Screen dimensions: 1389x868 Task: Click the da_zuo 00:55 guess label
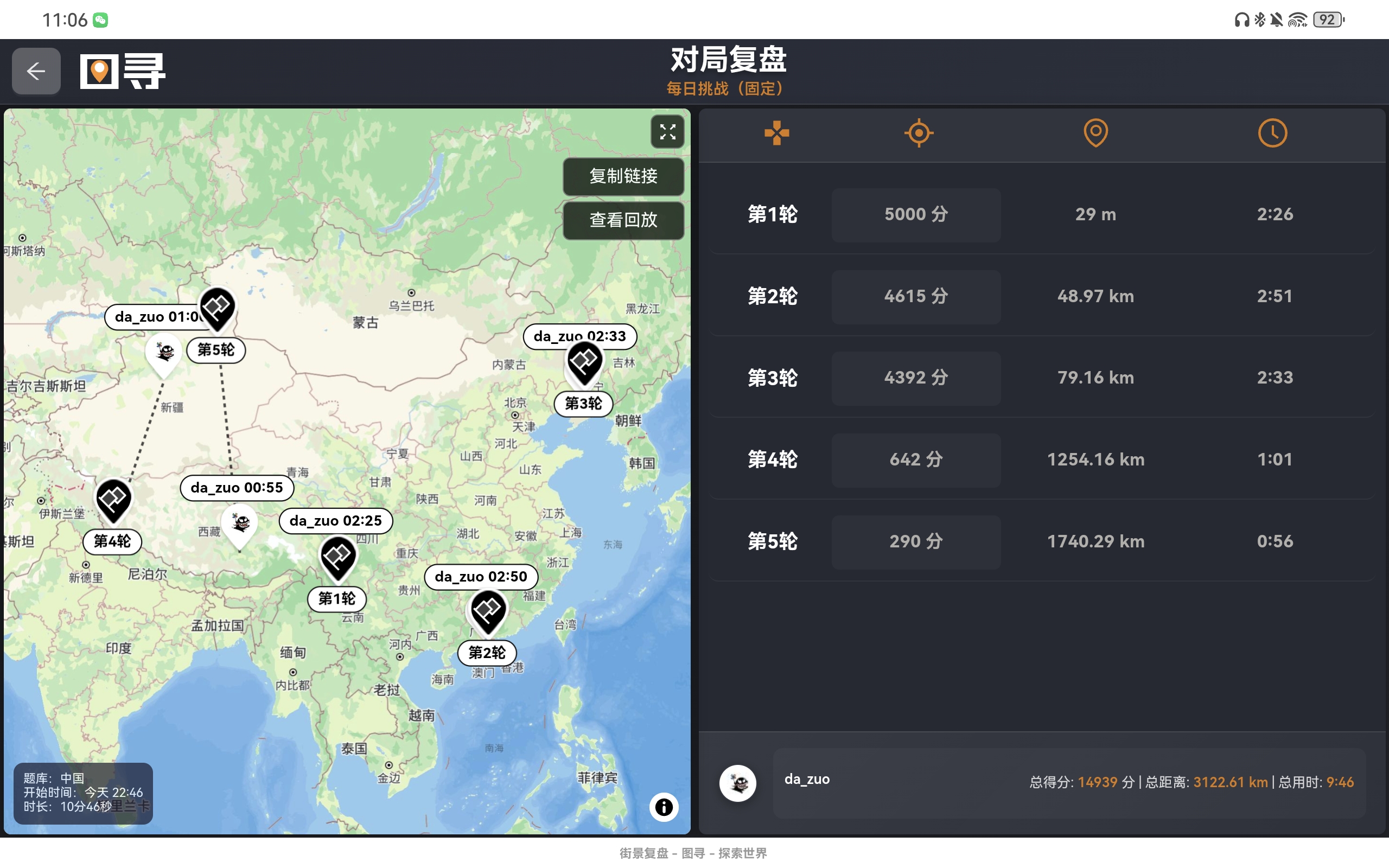(237, 488)
